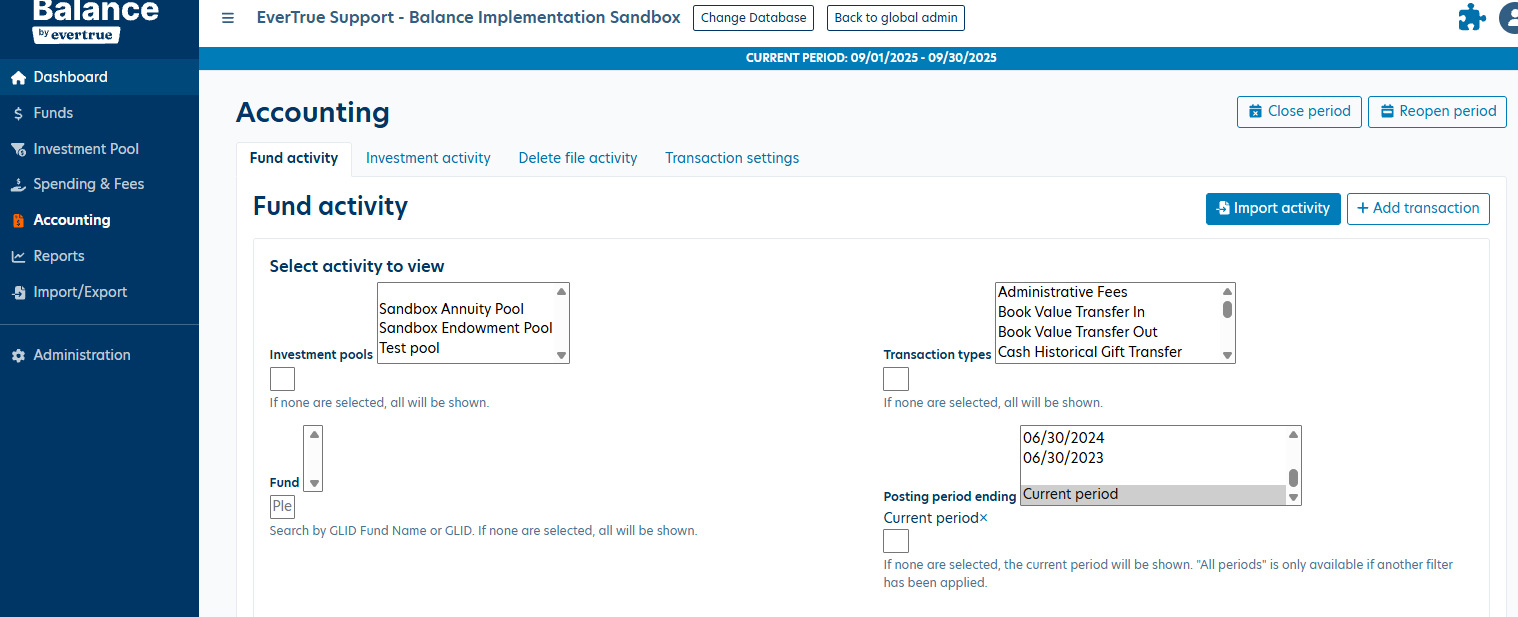Open Import/Export via its file icon
1518x617 pixels.
click(18, 293)
